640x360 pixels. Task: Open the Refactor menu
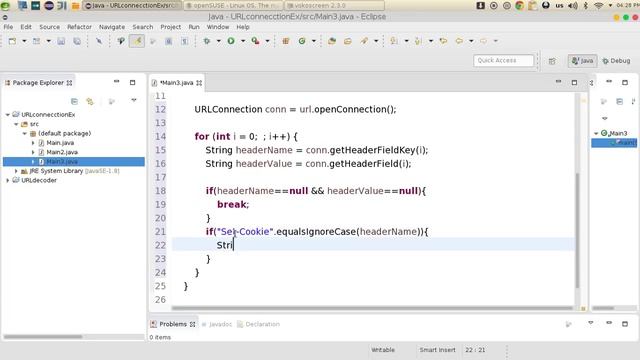click(79, 27)
